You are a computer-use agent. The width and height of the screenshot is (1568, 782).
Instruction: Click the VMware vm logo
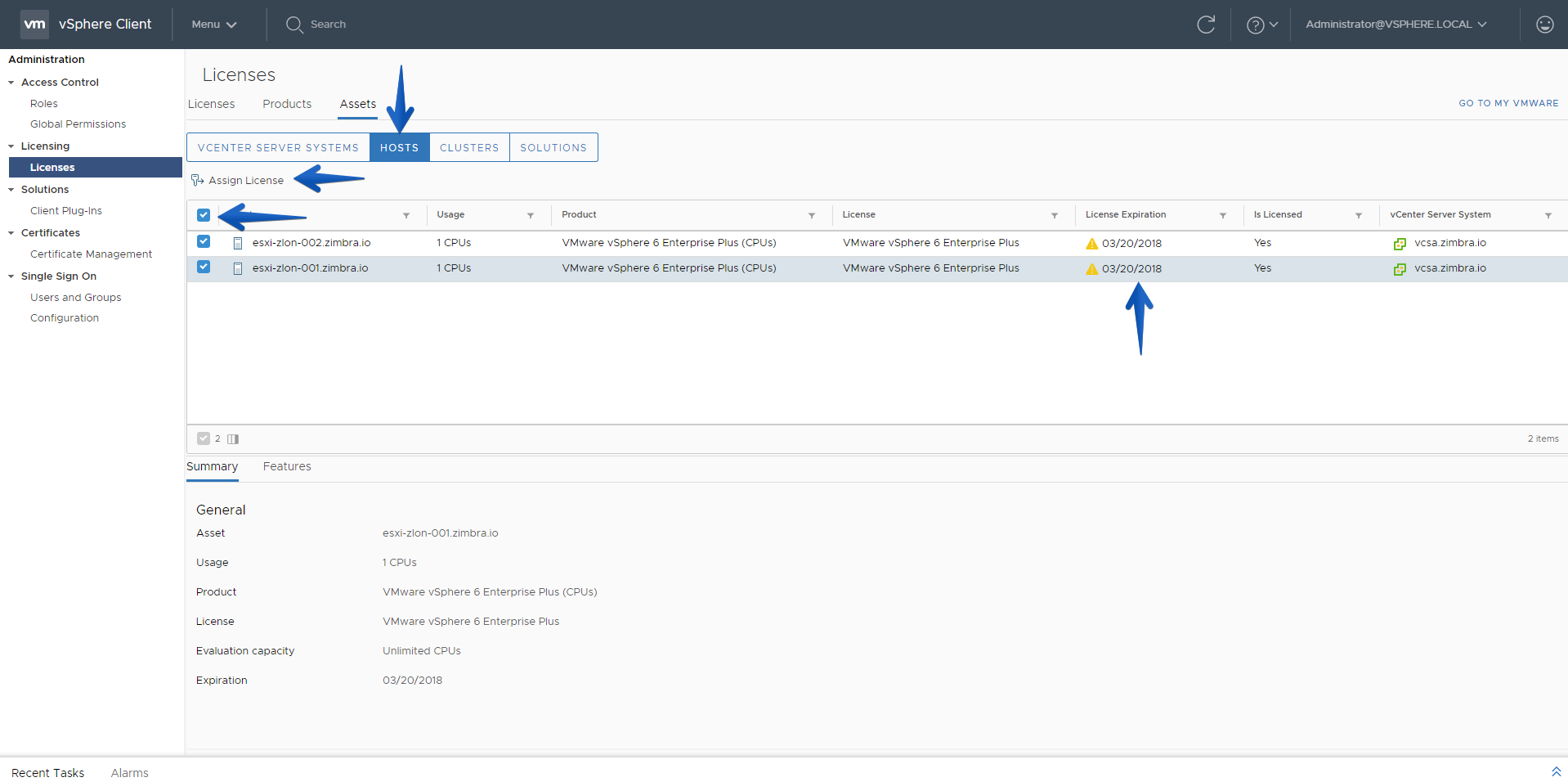[x=34, y=24]
